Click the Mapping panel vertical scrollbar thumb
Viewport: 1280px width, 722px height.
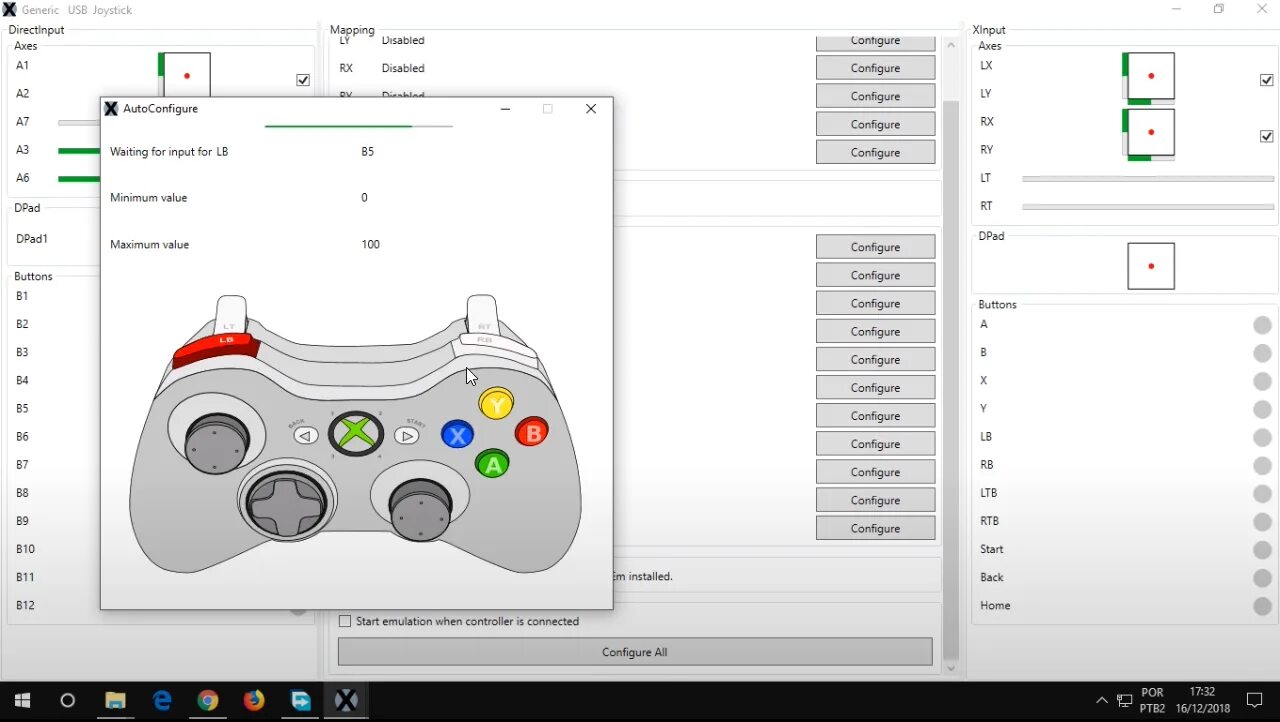tap(951, 380)
